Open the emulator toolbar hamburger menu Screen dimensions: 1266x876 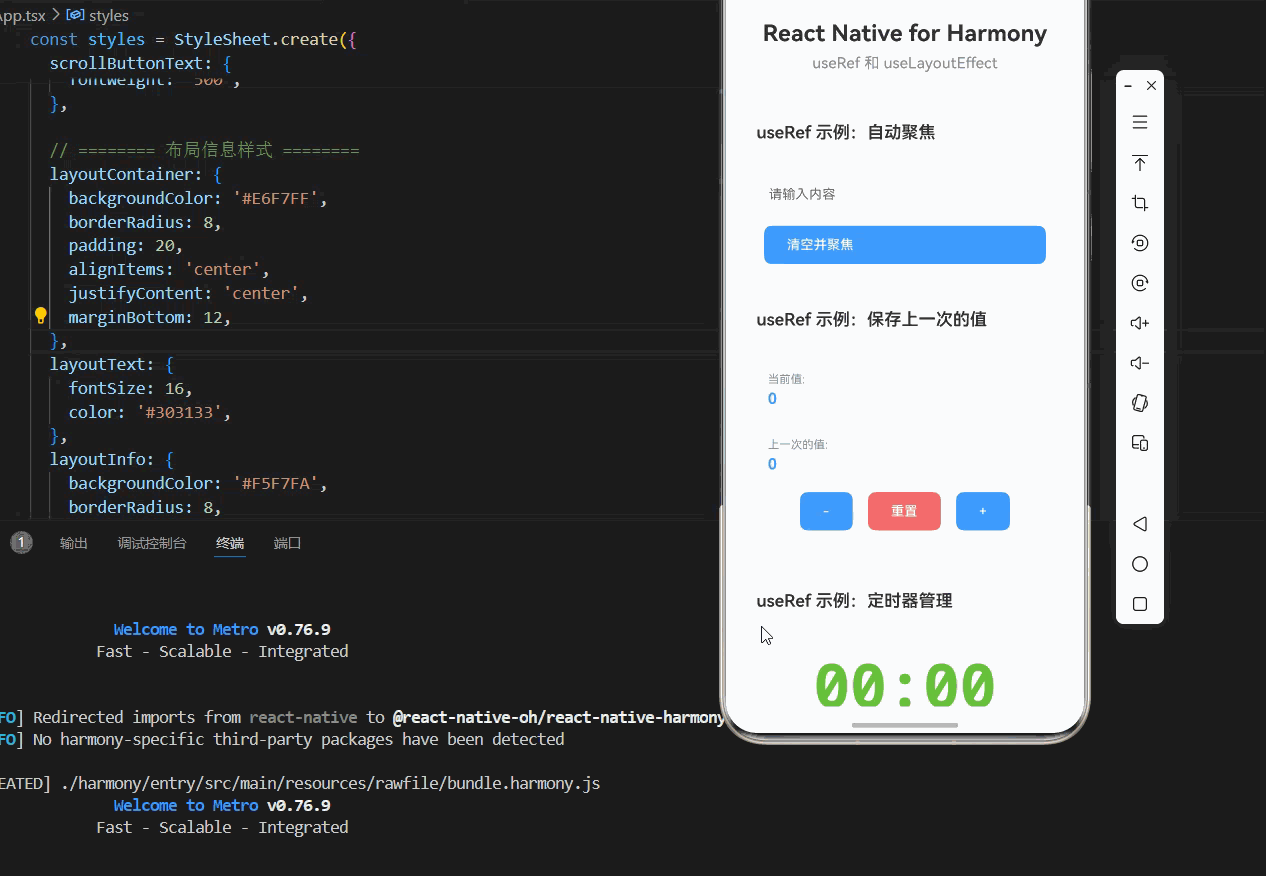[x=1139, y=123]
